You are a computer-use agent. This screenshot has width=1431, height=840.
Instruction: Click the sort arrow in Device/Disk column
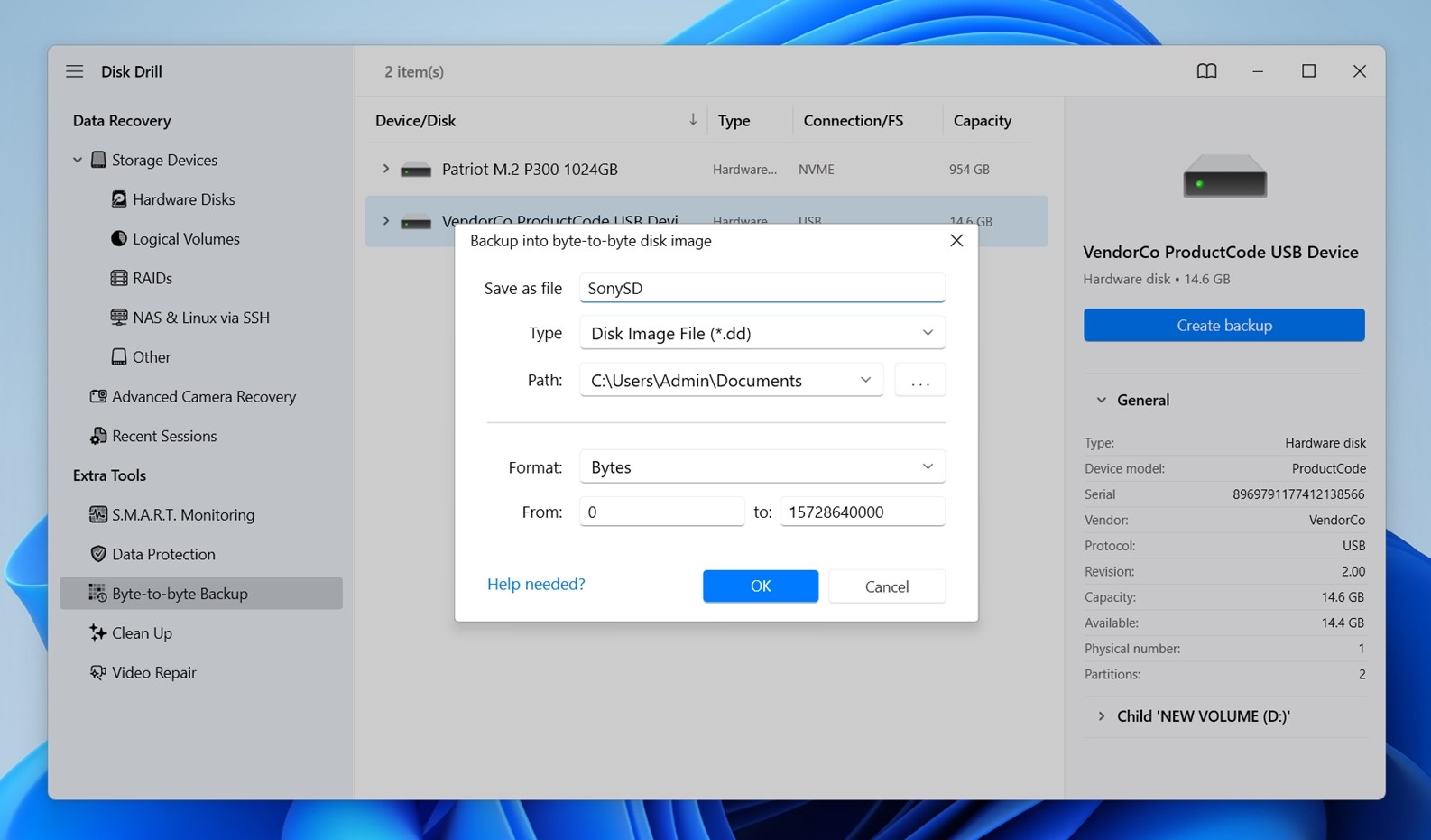click(x=693, y=119)
